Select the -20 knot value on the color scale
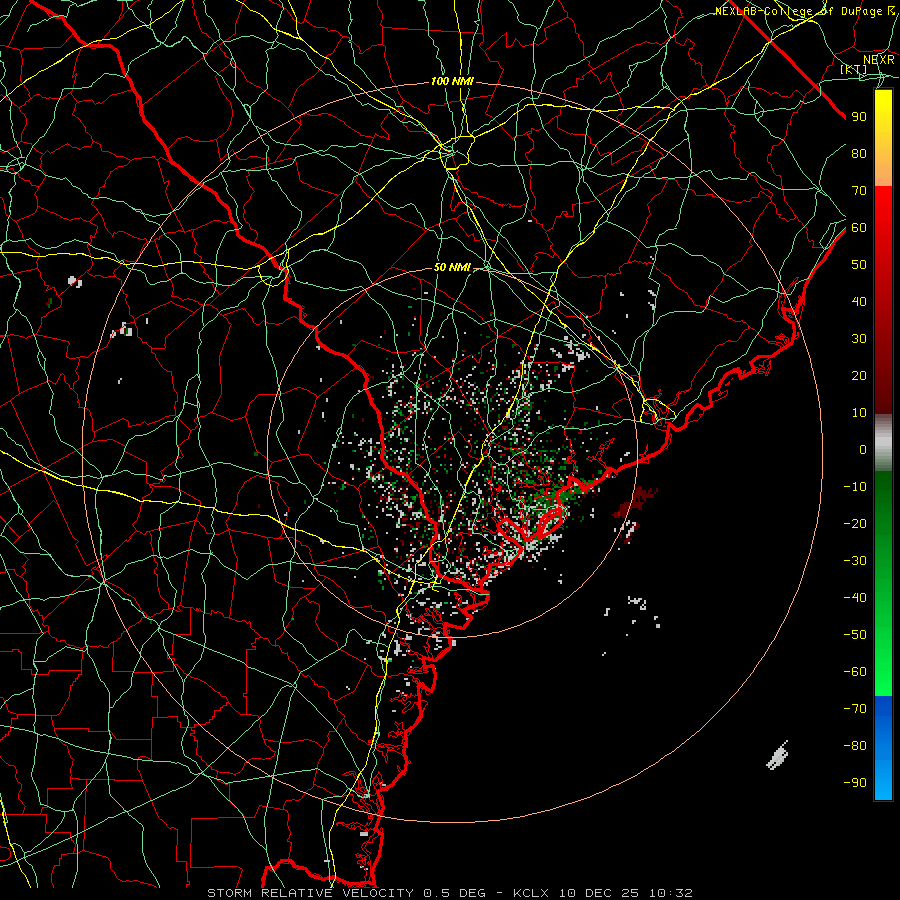Screen dimensions: 900x900 pyautogui.click(x=855, y=523)
